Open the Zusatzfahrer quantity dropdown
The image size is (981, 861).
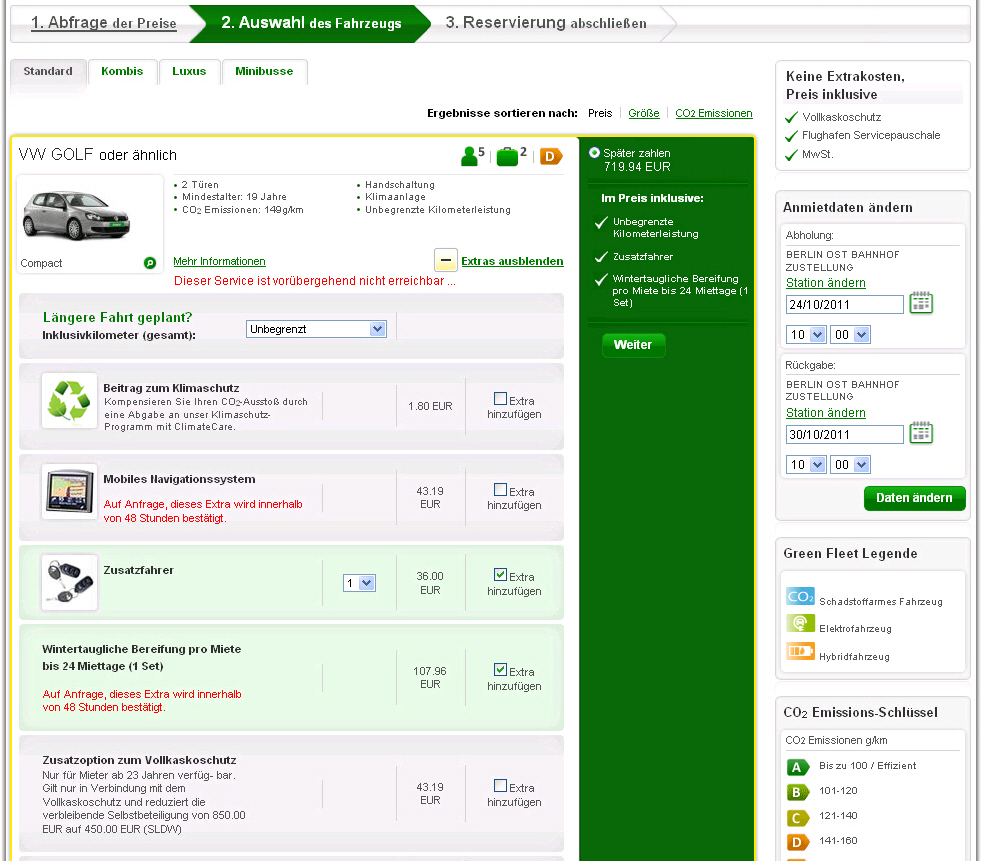click(359, 583)
